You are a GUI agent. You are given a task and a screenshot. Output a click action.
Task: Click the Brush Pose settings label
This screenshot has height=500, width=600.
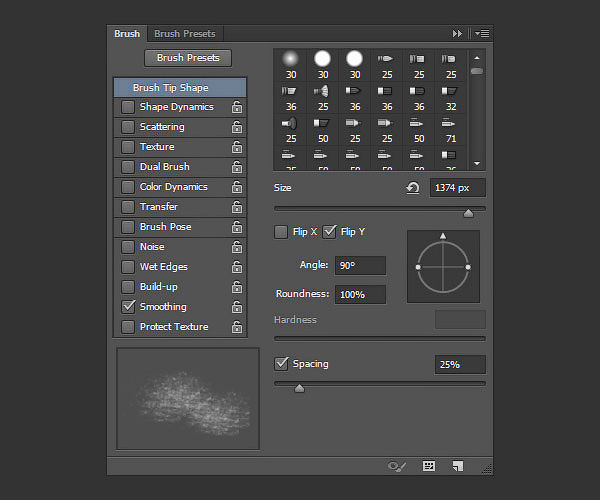coord(165,226)
